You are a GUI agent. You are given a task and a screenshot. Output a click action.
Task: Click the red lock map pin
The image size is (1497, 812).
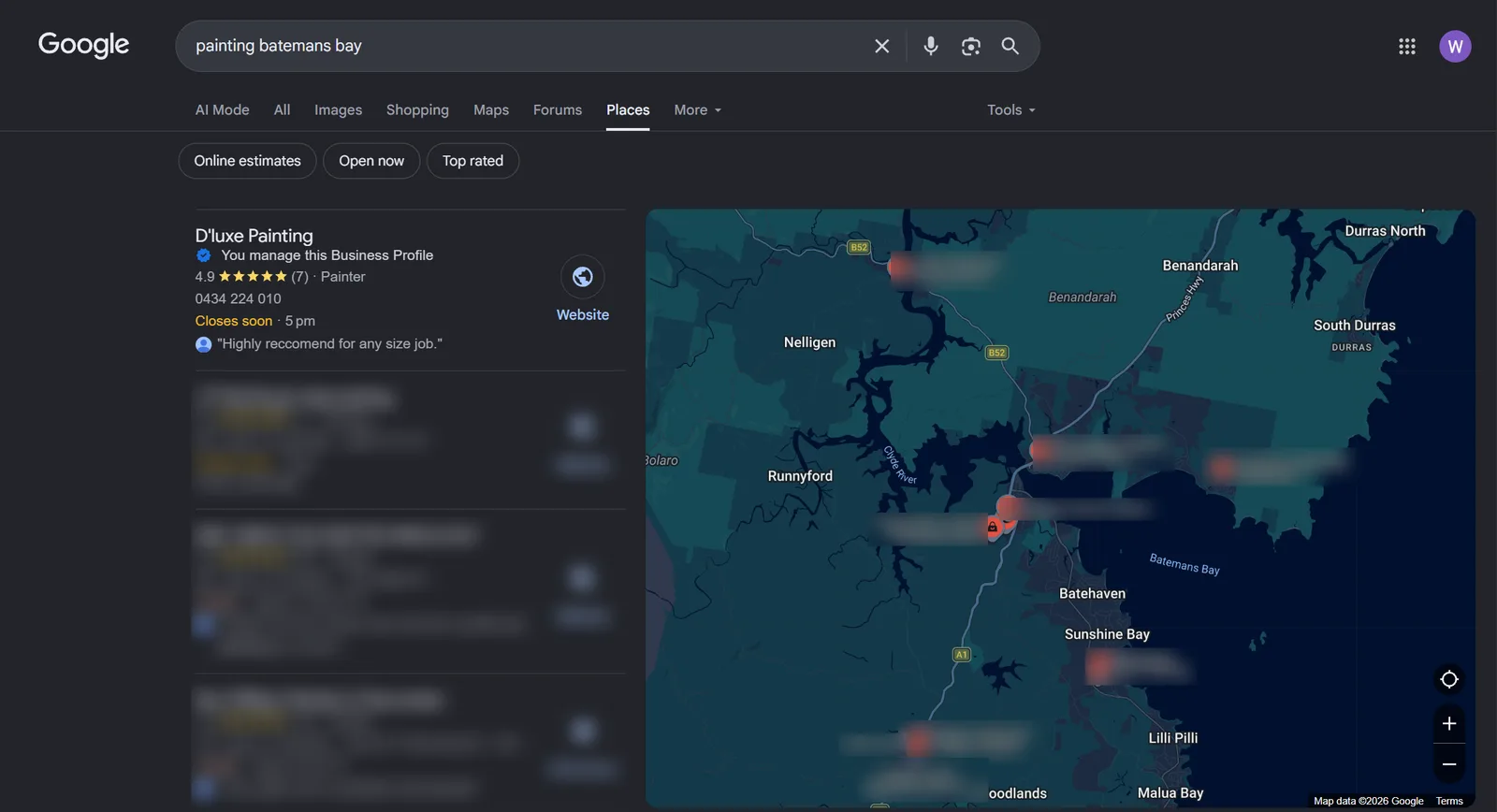[993, 527]
